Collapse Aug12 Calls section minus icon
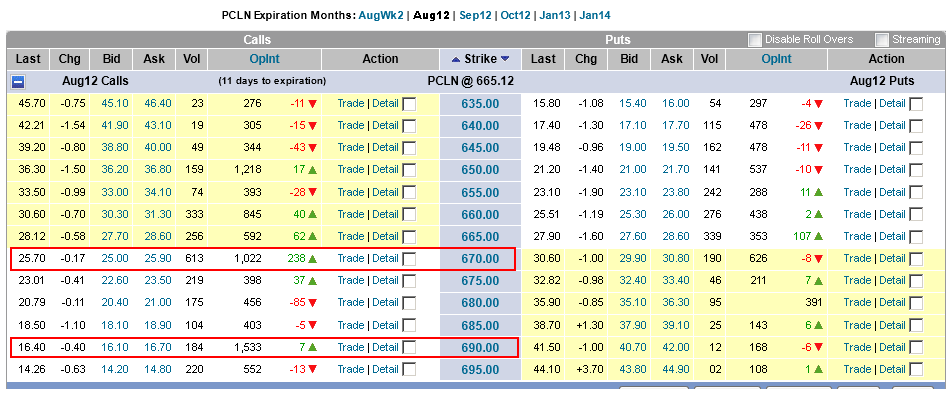This screenshot has width=947, height=393. (x=18, y=81)
